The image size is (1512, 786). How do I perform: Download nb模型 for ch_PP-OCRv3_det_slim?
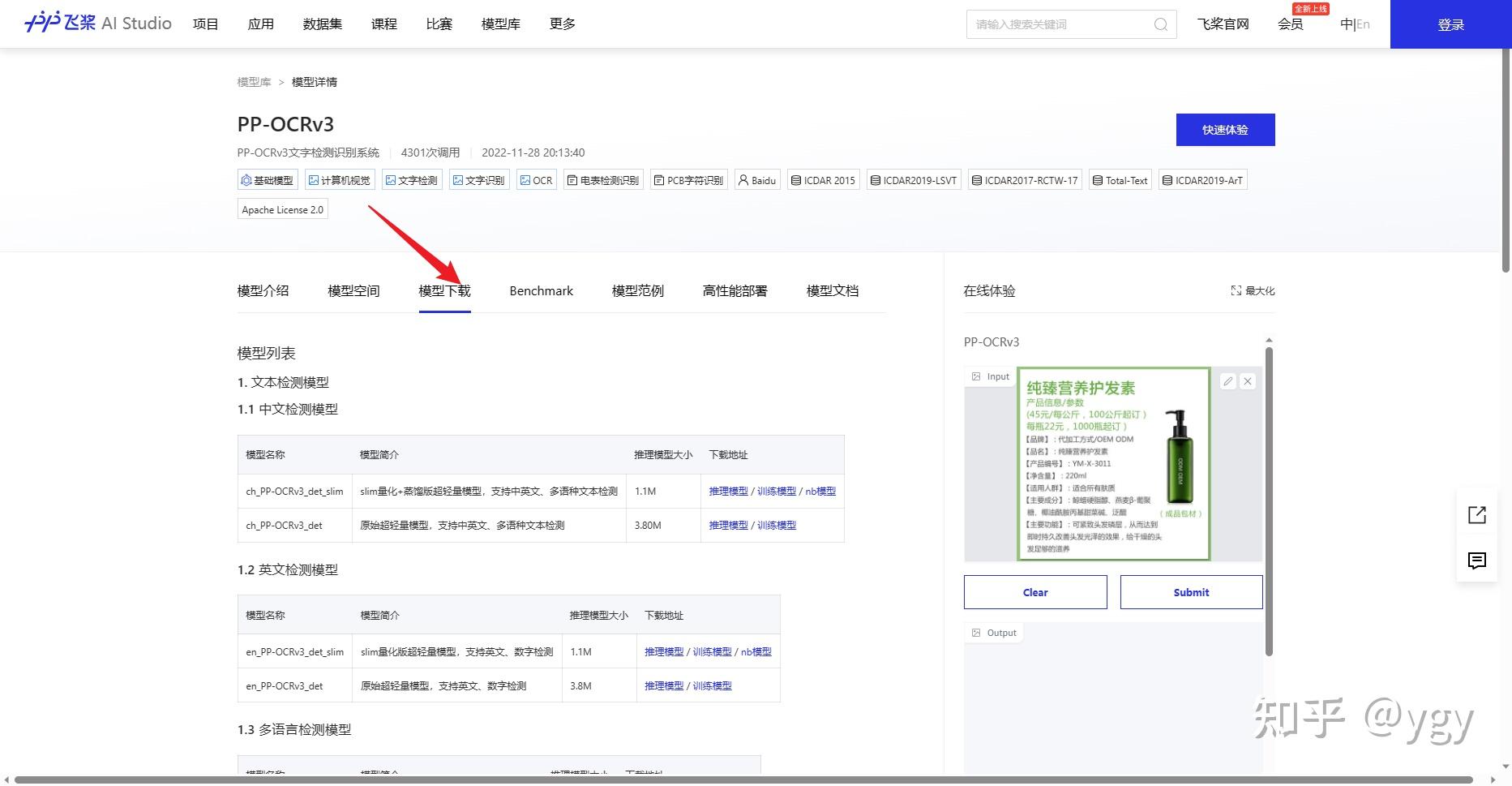point(820,491)
